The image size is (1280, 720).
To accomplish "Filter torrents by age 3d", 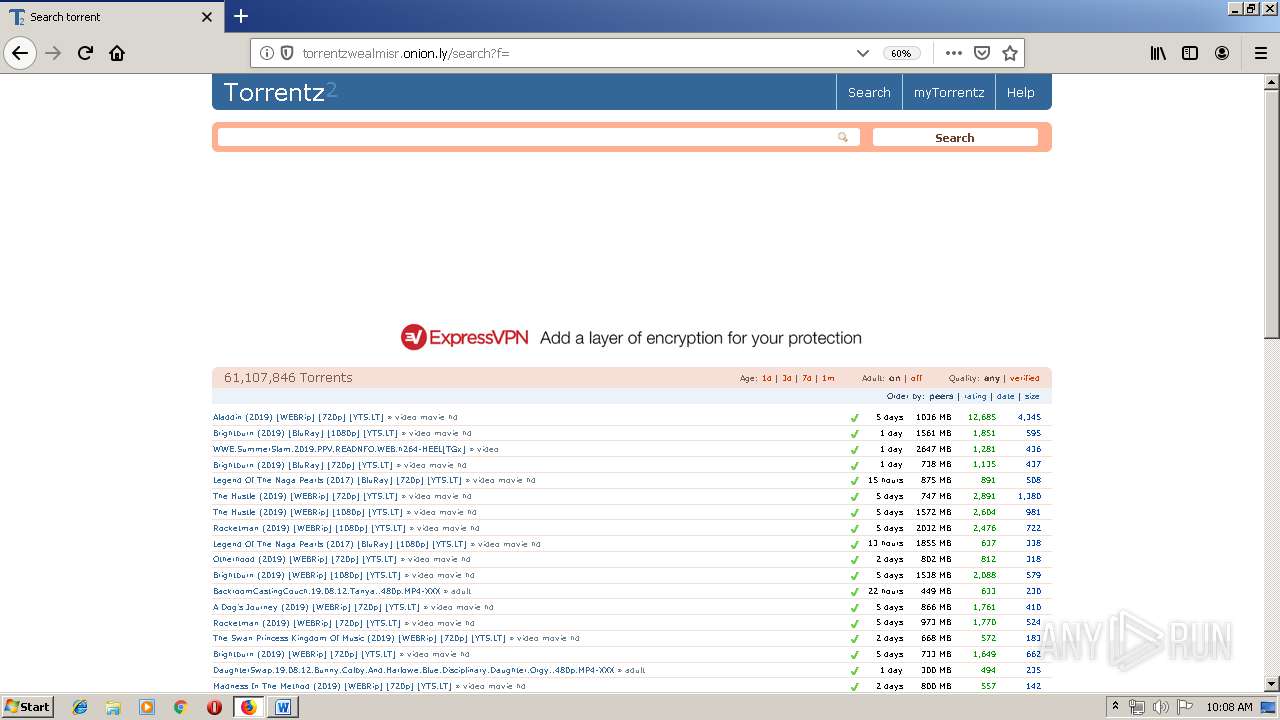I will pyautogui.click(x=787, y=378).
